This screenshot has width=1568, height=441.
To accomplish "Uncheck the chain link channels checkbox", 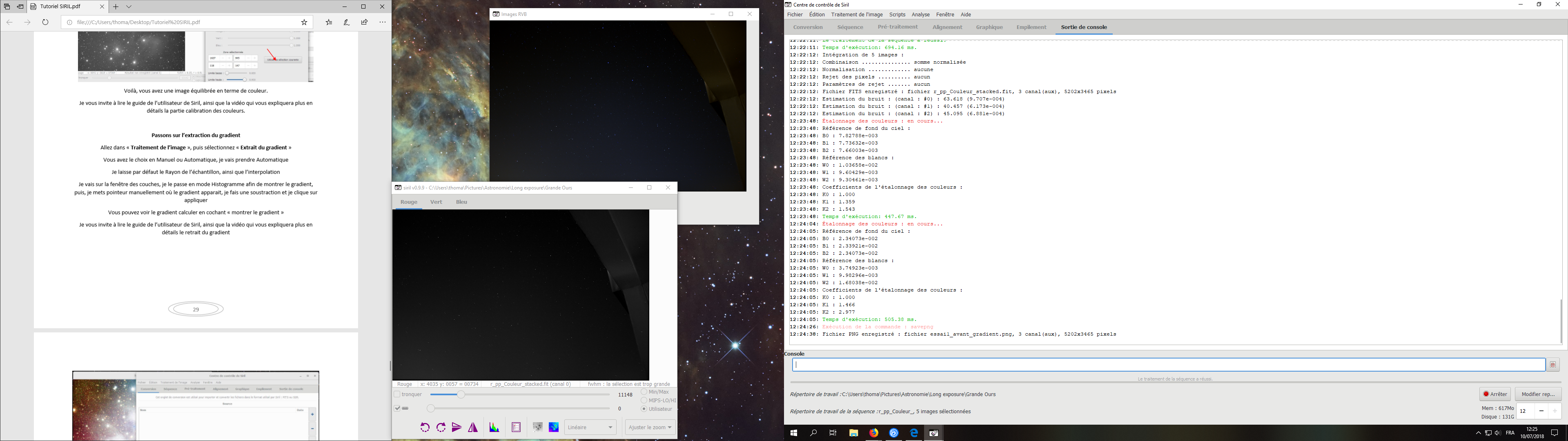I will [x=397, y=409].
